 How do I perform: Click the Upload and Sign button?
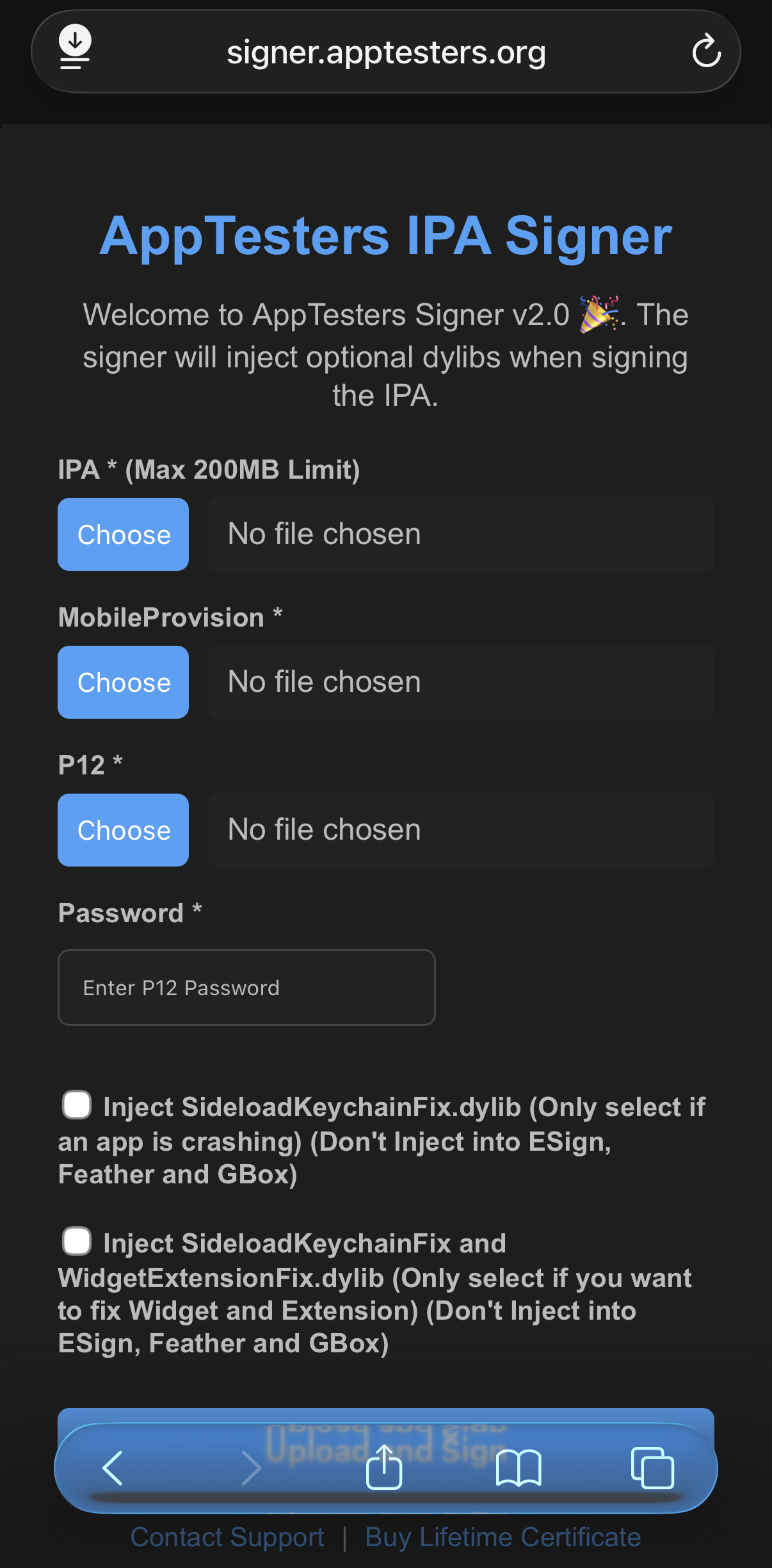tap(385, 1416)
